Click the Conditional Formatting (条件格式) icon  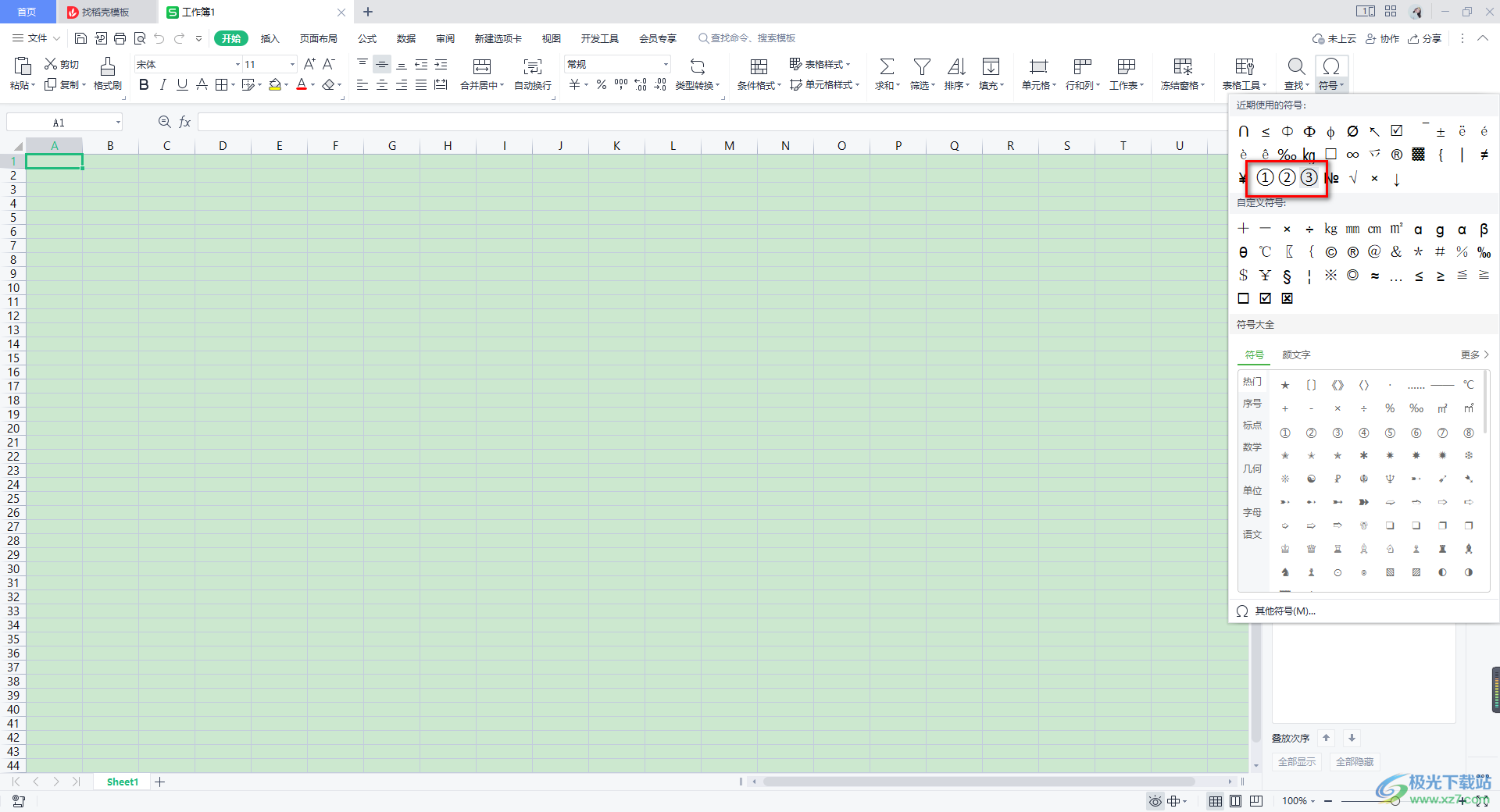pos(759,66)
